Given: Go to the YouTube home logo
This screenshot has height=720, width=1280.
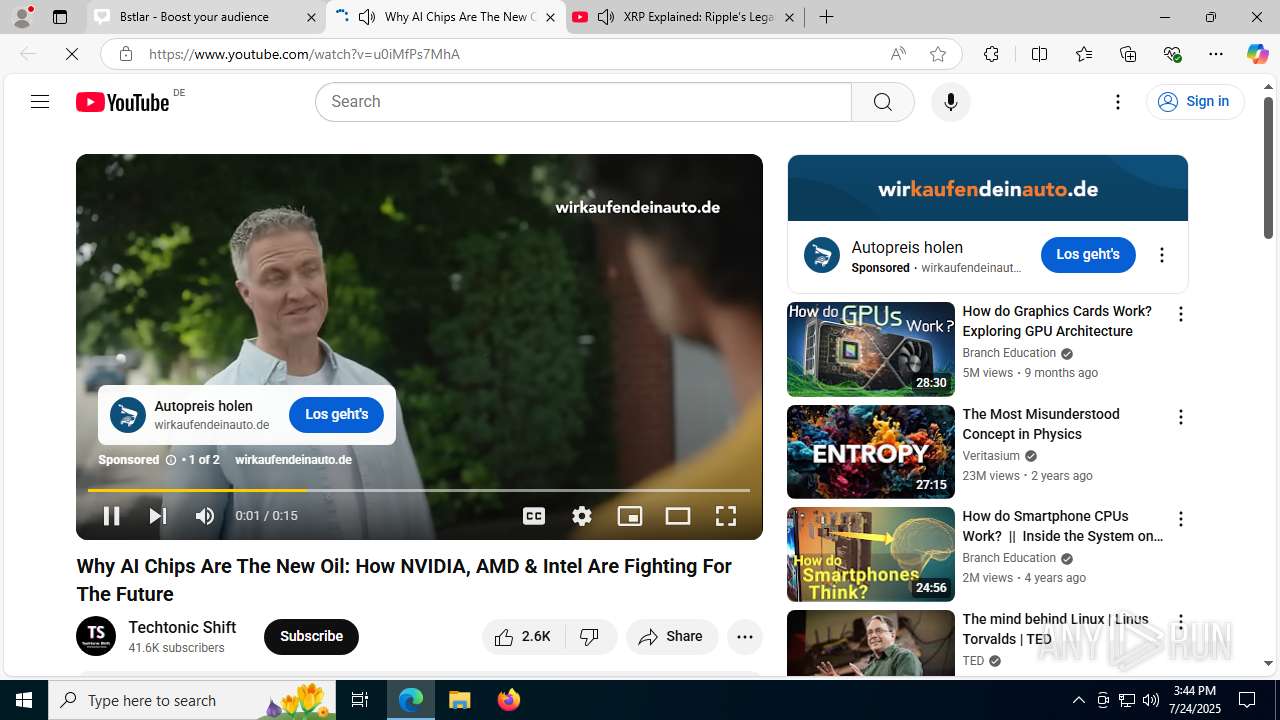Looking at the screenshot, I should point(123,102).
